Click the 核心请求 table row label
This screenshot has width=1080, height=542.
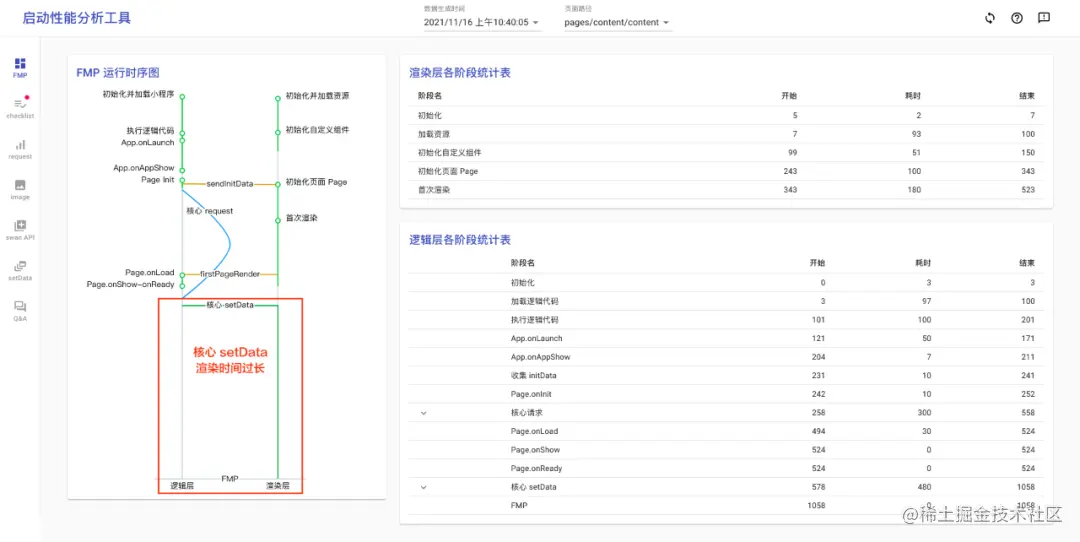[526, 413]
